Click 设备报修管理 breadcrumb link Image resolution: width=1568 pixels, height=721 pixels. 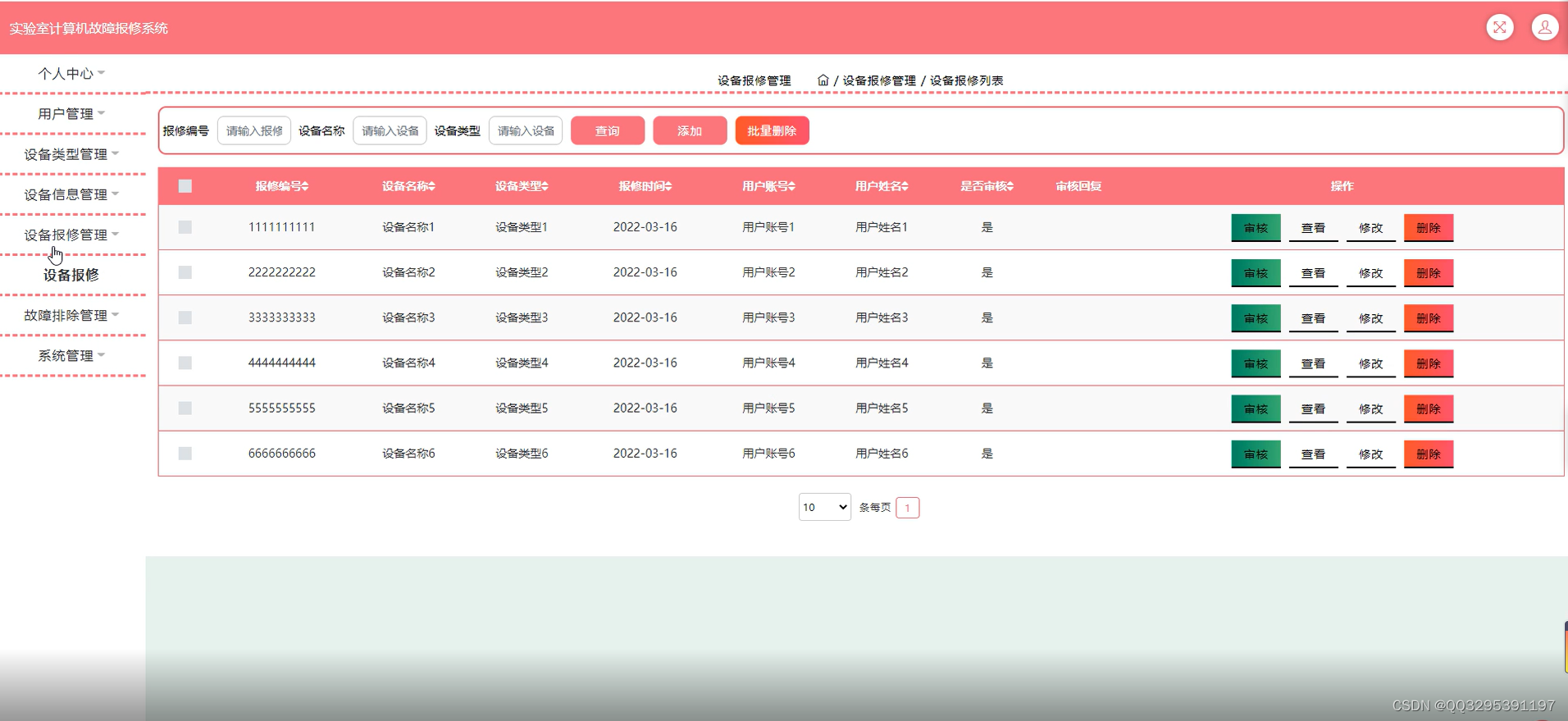(878, 80)
